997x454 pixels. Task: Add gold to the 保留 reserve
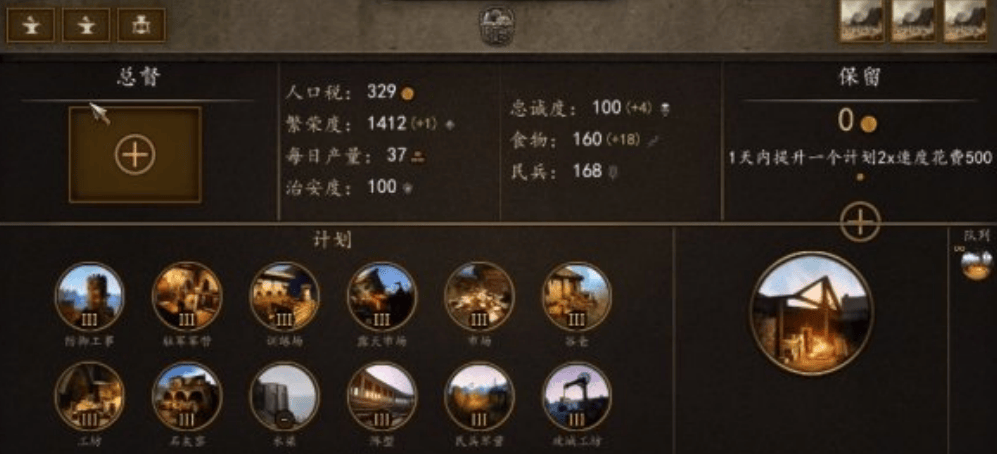coord(860,222)
